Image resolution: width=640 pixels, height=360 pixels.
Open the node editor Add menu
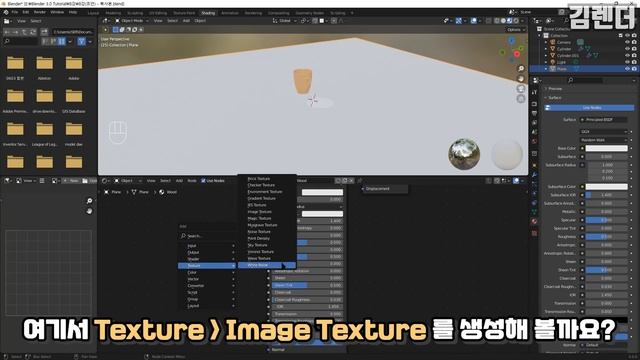pos(179,180)
